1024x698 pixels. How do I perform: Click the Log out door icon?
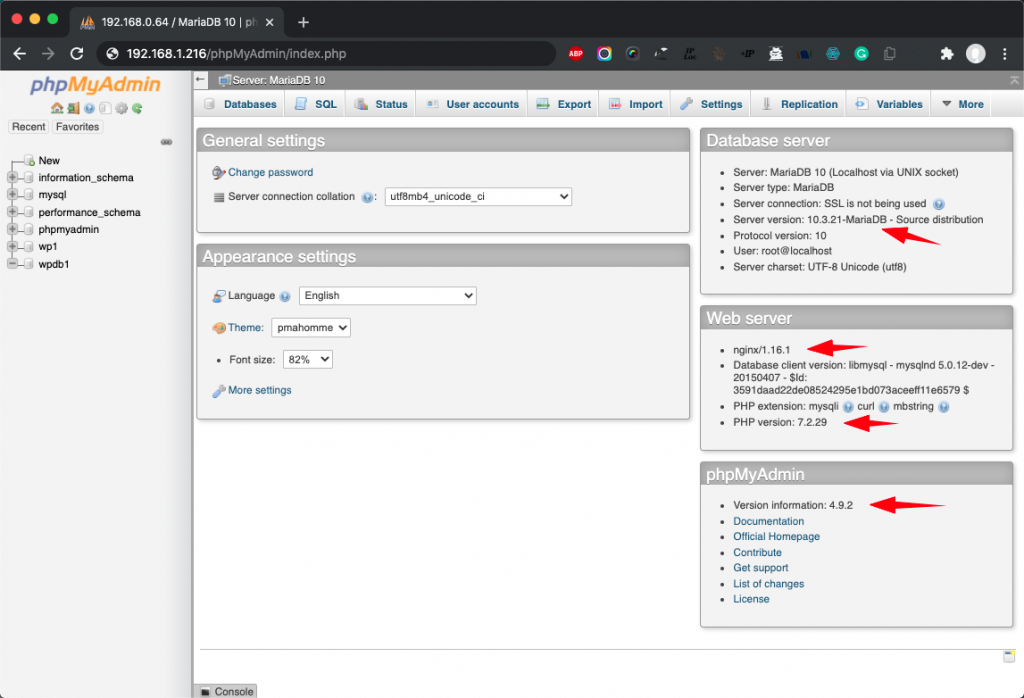pos(73,108)
